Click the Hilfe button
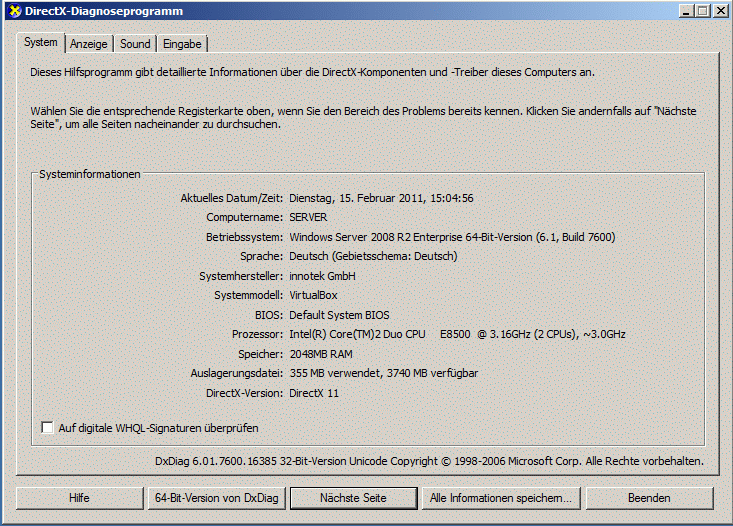Image resolution: width=733 pixels, height=526 pixels. (79, 498)
